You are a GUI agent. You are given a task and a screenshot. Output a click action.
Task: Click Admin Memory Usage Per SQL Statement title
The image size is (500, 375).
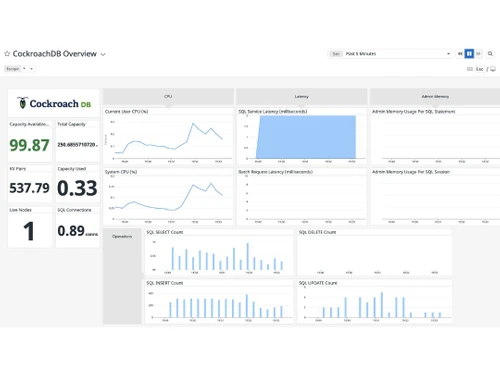tap(413, 112)
